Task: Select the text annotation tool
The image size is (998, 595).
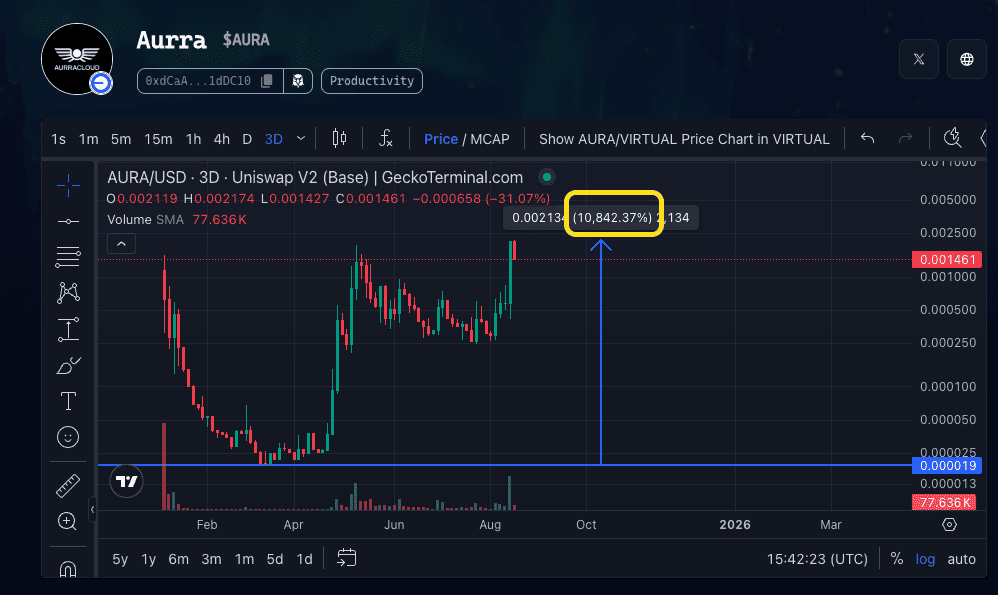Action: (68, 401)
